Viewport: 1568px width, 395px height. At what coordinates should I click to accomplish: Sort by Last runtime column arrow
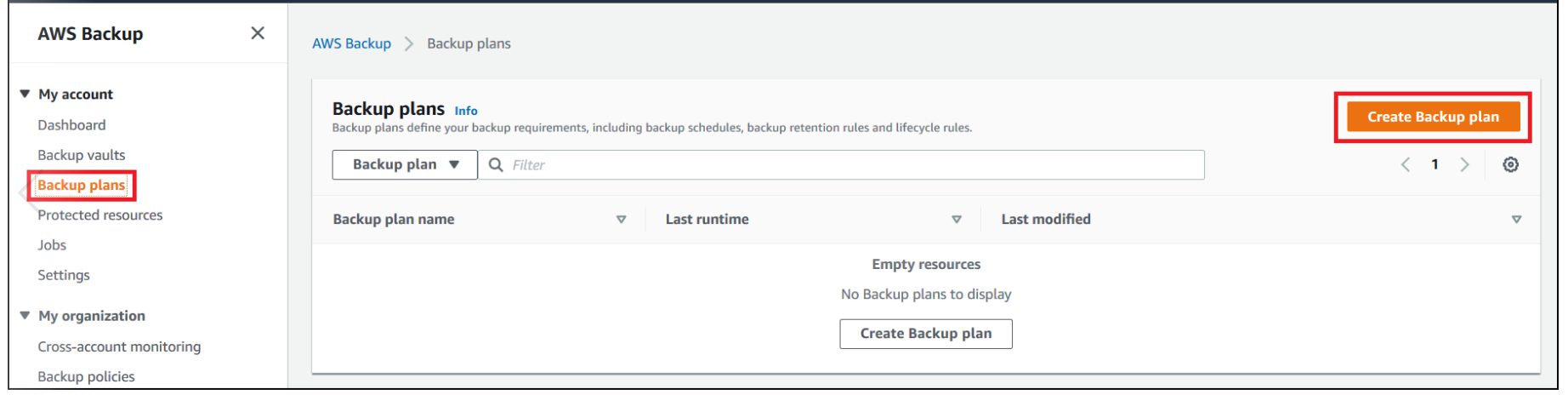coord(957,220)
